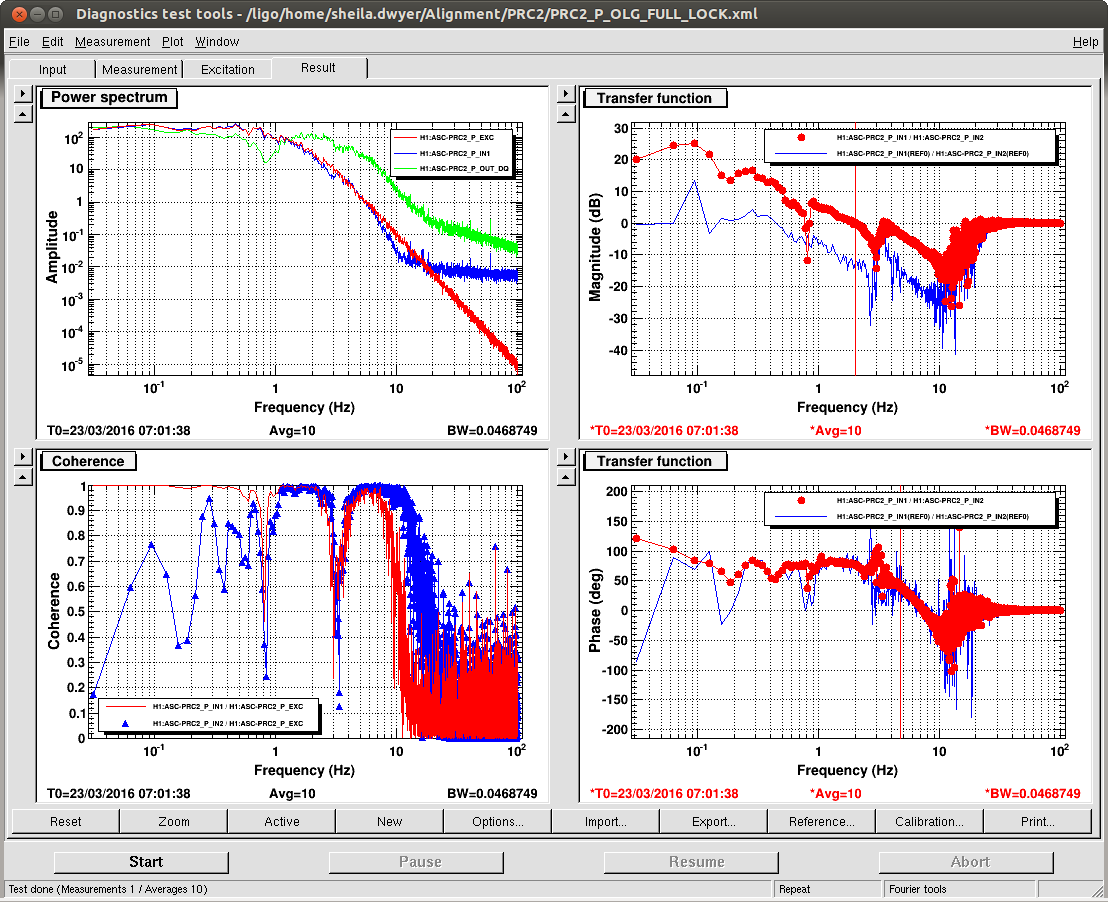Click right-arrow expander beside top Transfer function plot
Image resolution: width=1108 pixels, height=902 pixels.
[566, 93]
